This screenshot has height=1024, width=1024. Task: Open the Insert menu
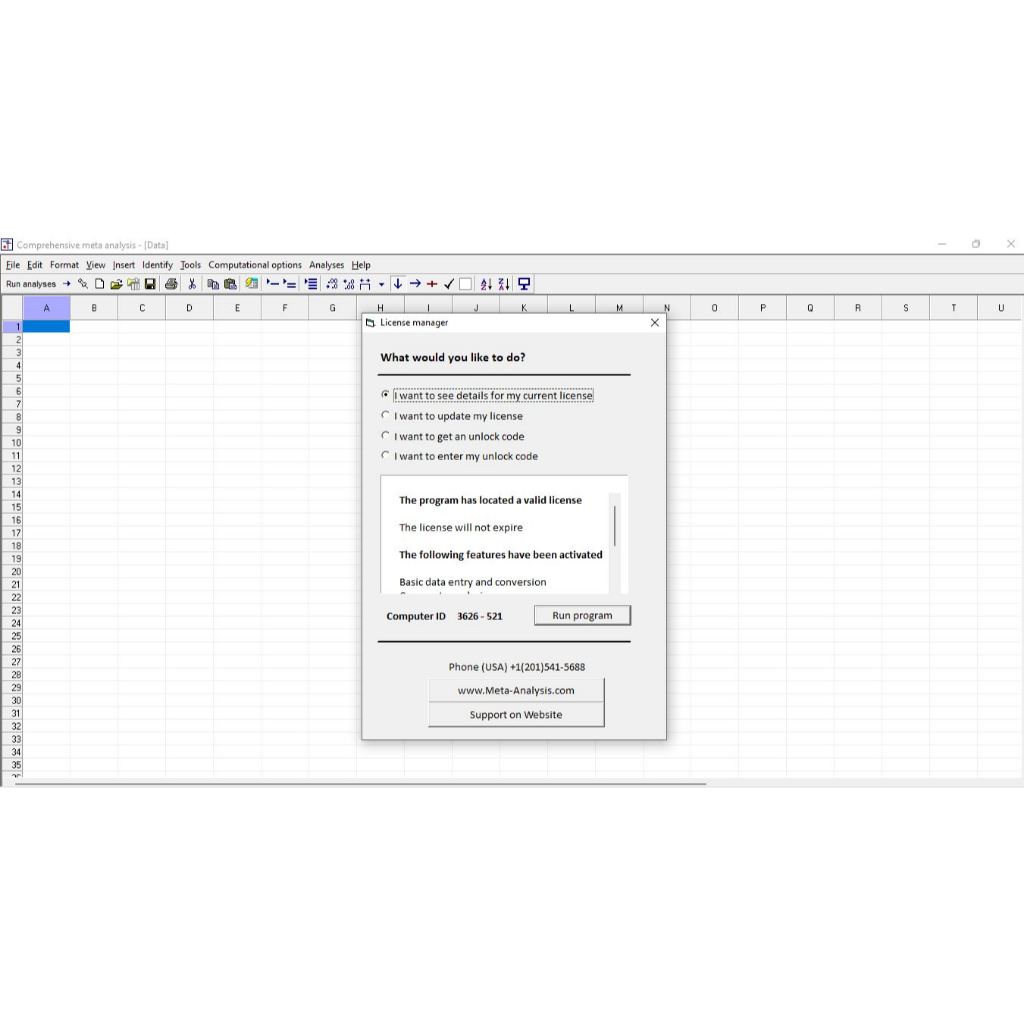123,265
